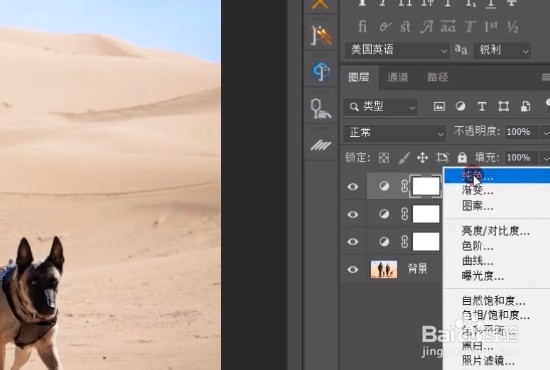Hide the second adjustment layer
The width and height of the screenshot is (550, 370).
353,214
